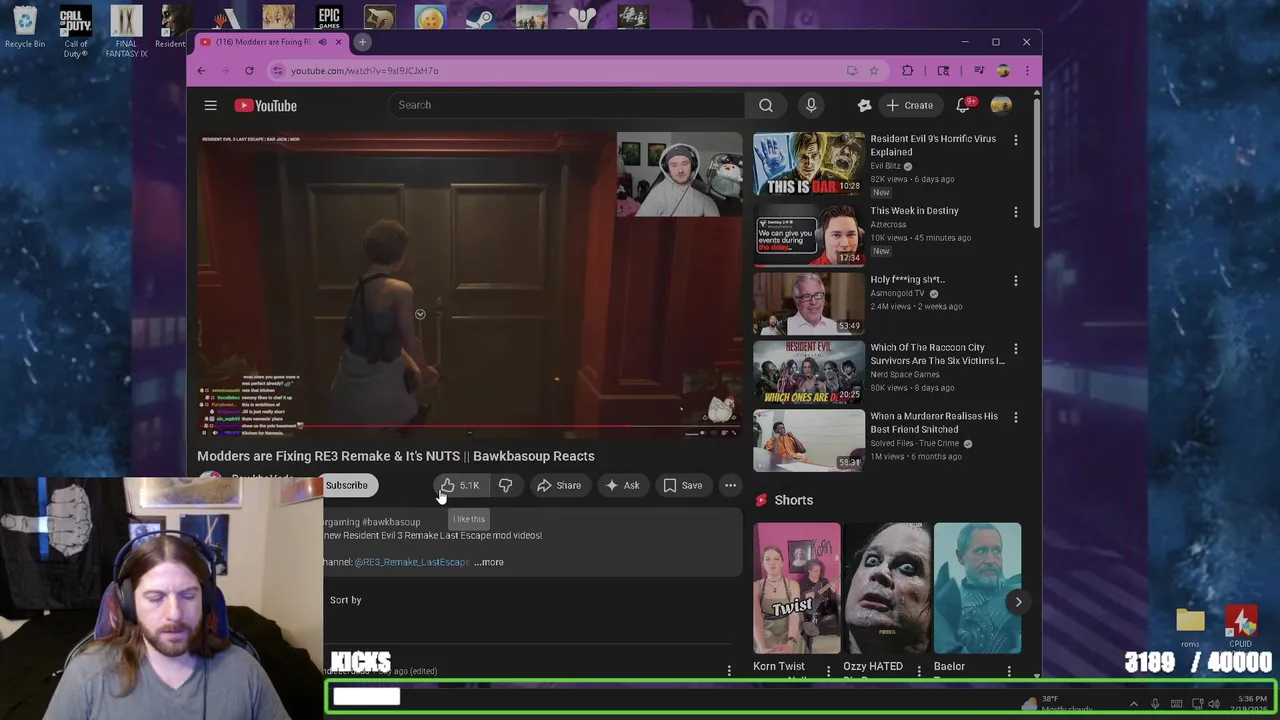Select Epic Games desktop shortcut
1280x720 pixels.
pos(329,17)
